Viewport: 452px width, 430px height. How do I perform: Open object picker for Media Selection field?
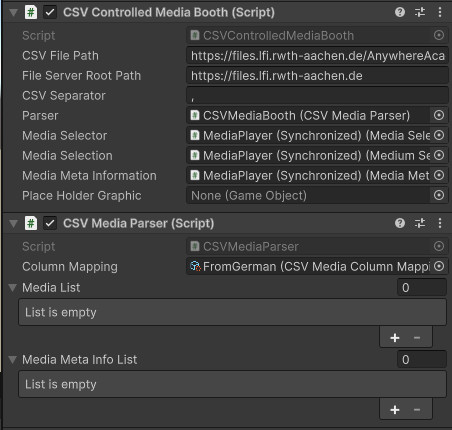[439, 155]
